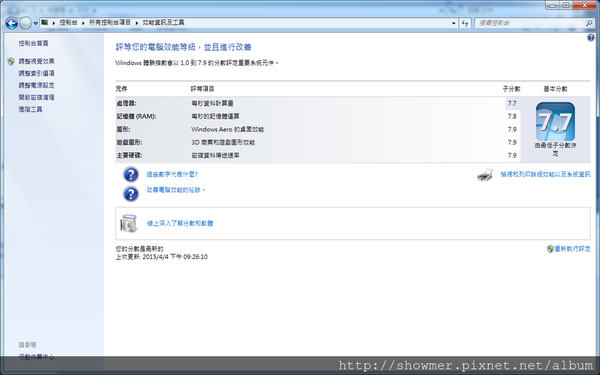
Task: Click the 7.7 base score badge
Action: tap(555, 122)
